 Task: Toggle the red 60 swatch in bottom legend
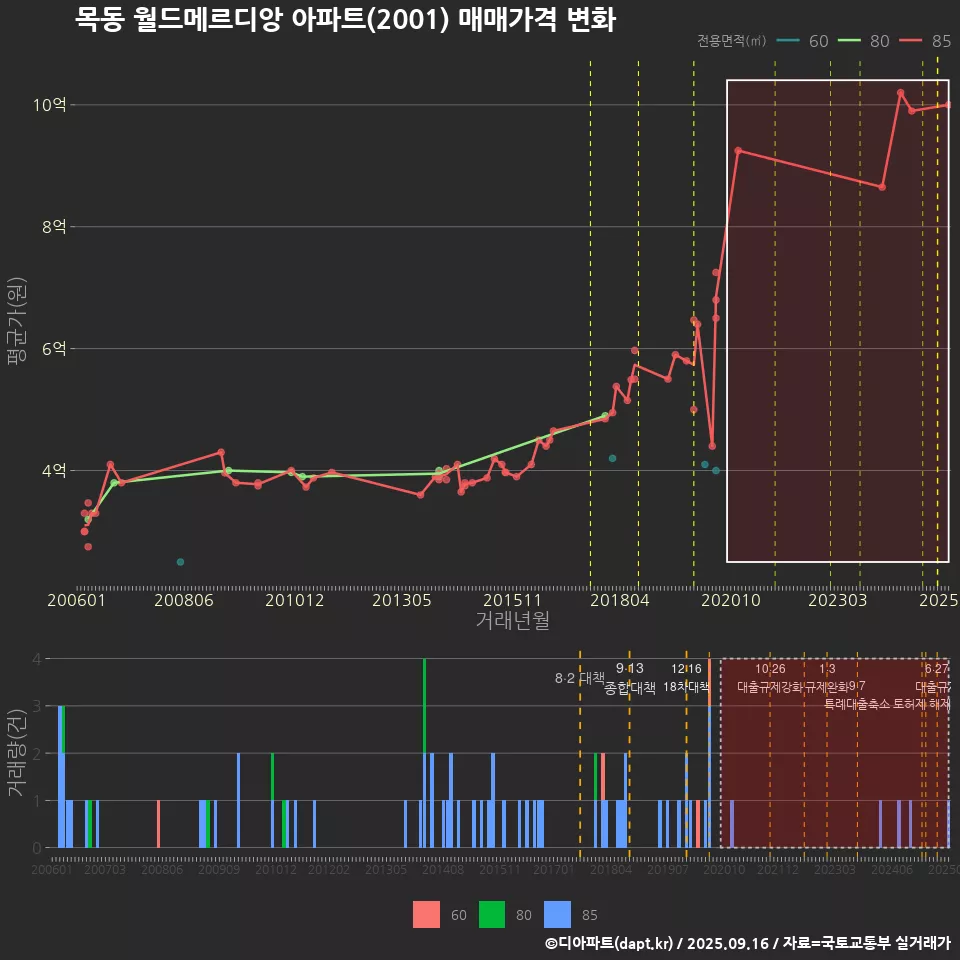coord(427,914)
